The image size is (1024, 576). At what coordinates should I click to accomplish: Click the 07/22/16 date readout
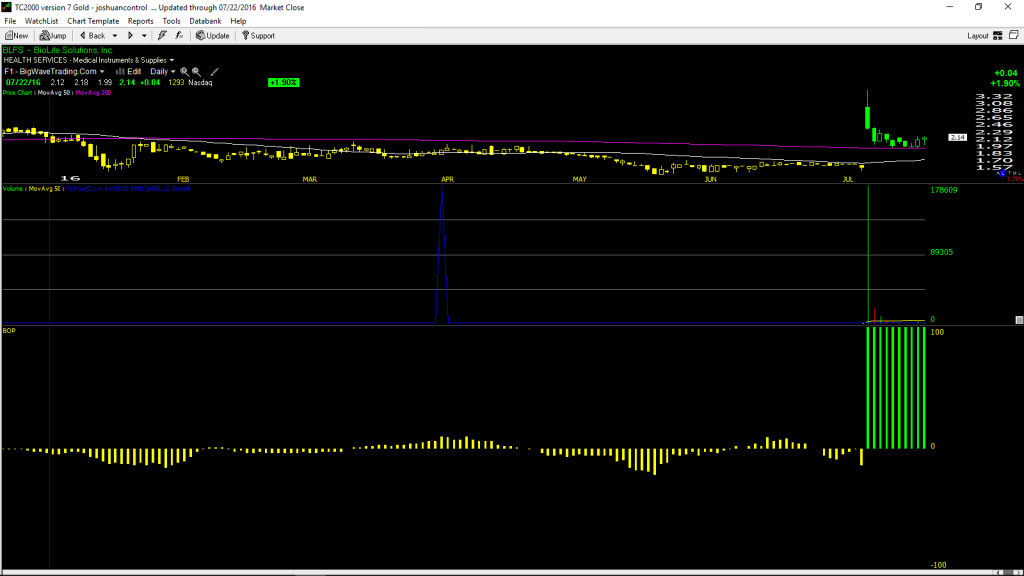click(x=24, y=82)
